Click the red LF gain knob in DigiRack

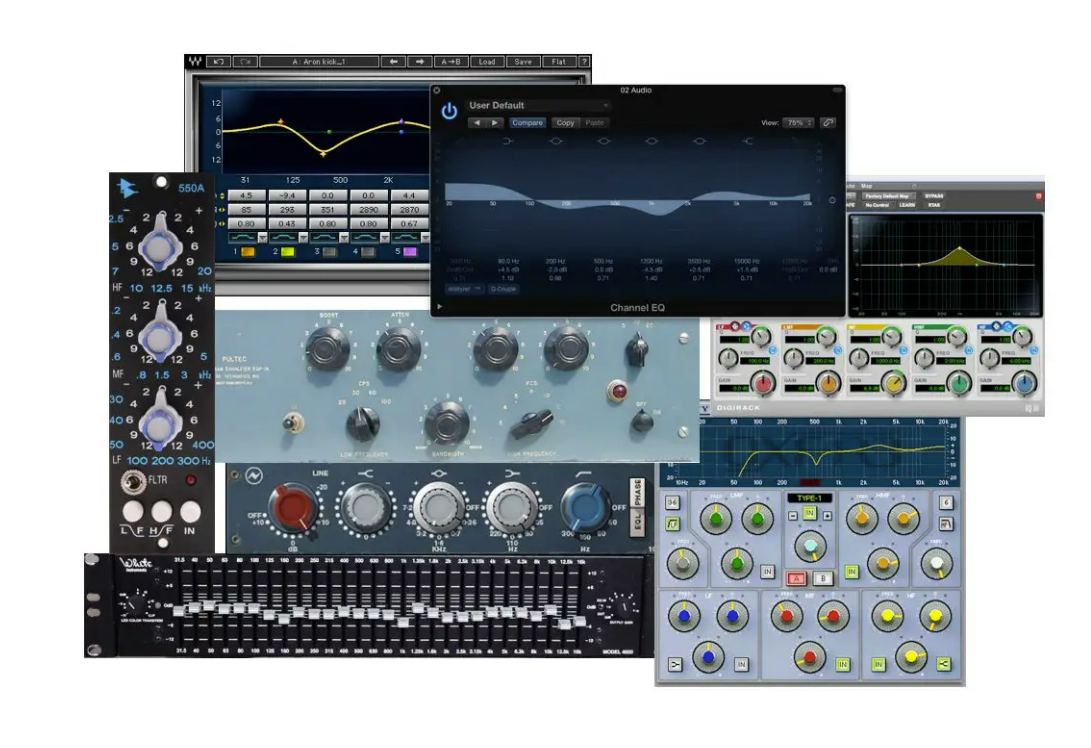pos(764,383)
